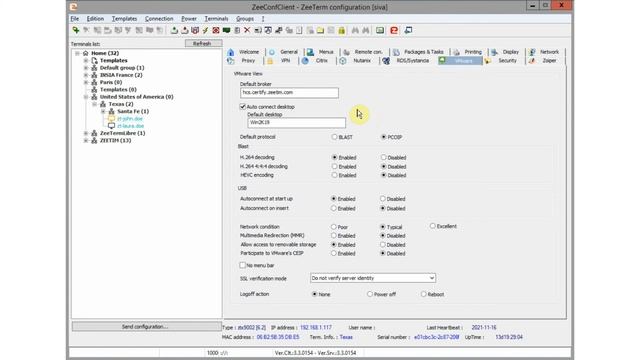The height and width of the screenshot is (360, 640).
Task: Open SSL verification mode dropdown
Action: click(373, 278)
